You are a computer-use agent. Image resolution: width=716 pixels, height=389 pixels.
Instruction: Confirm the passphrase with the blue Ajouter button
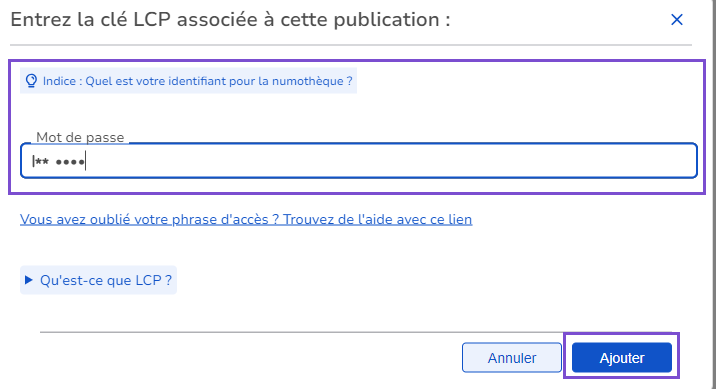621,357
